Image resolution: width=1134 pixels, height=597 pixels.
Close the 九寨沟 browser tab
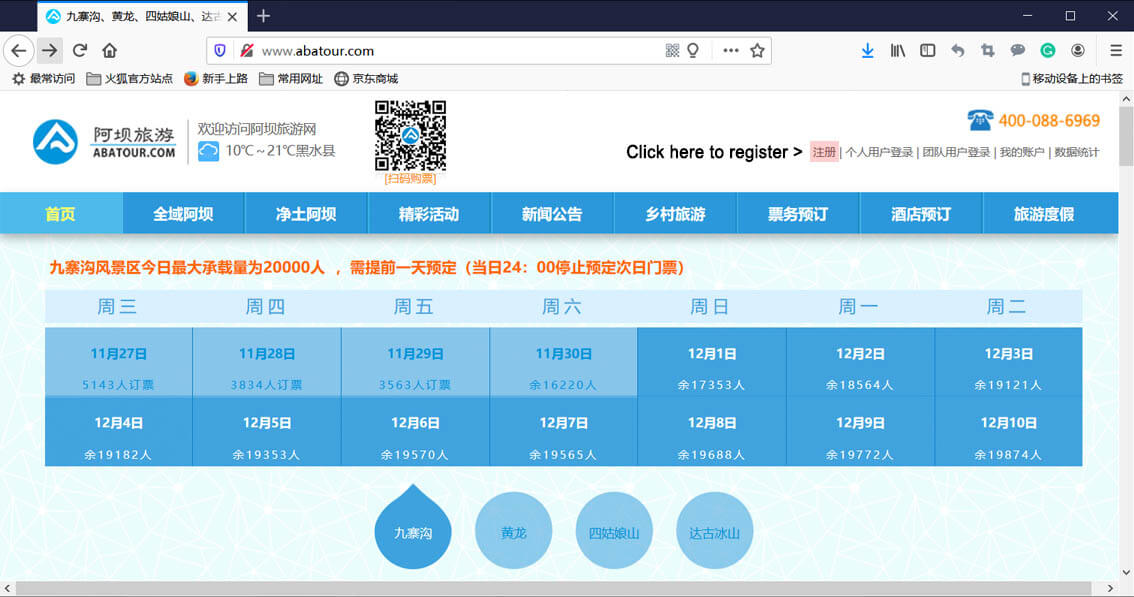[x=232, y=17]
